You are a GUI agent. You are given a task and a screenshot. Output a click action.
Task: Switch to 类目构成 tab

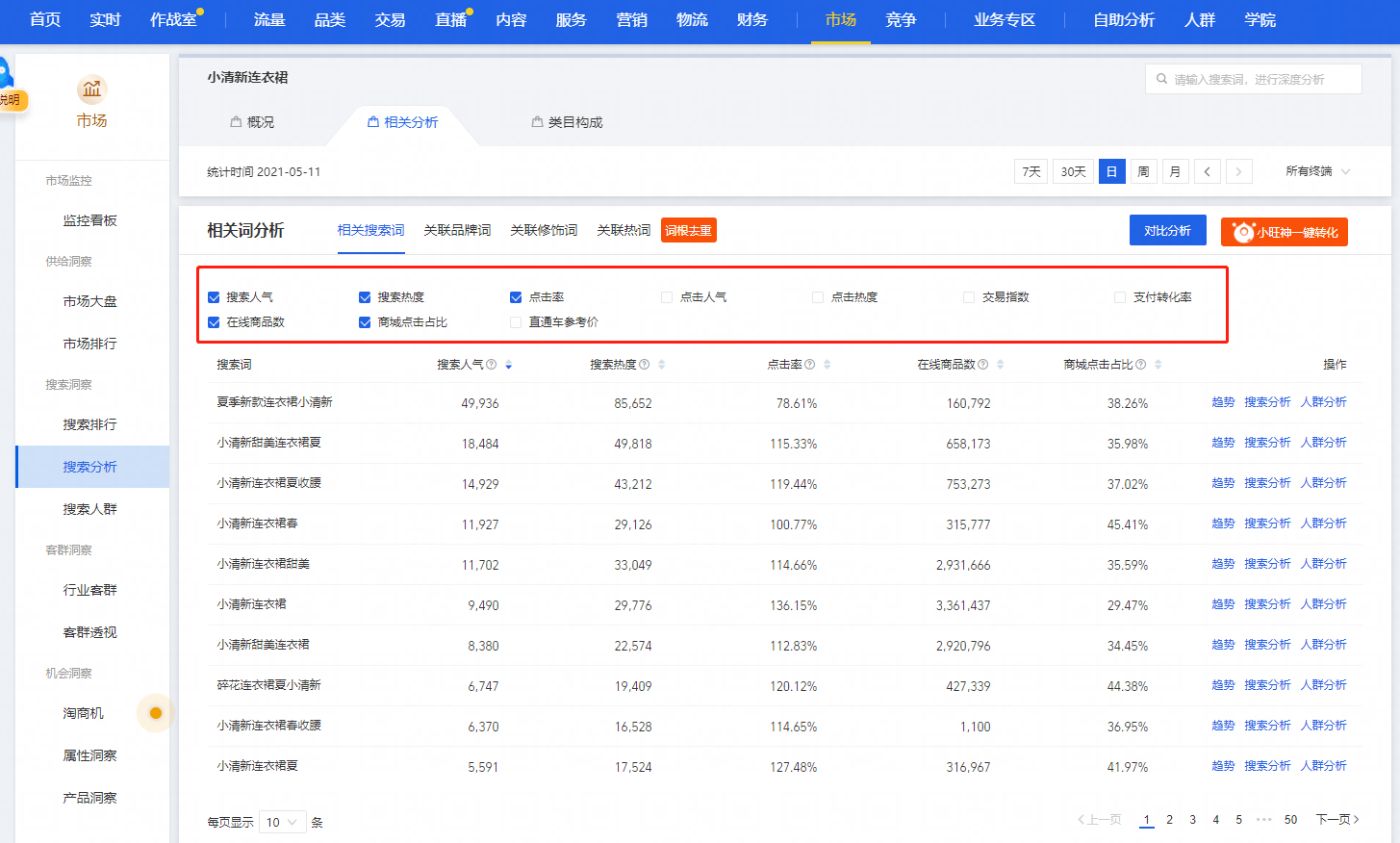pos(567,122)
